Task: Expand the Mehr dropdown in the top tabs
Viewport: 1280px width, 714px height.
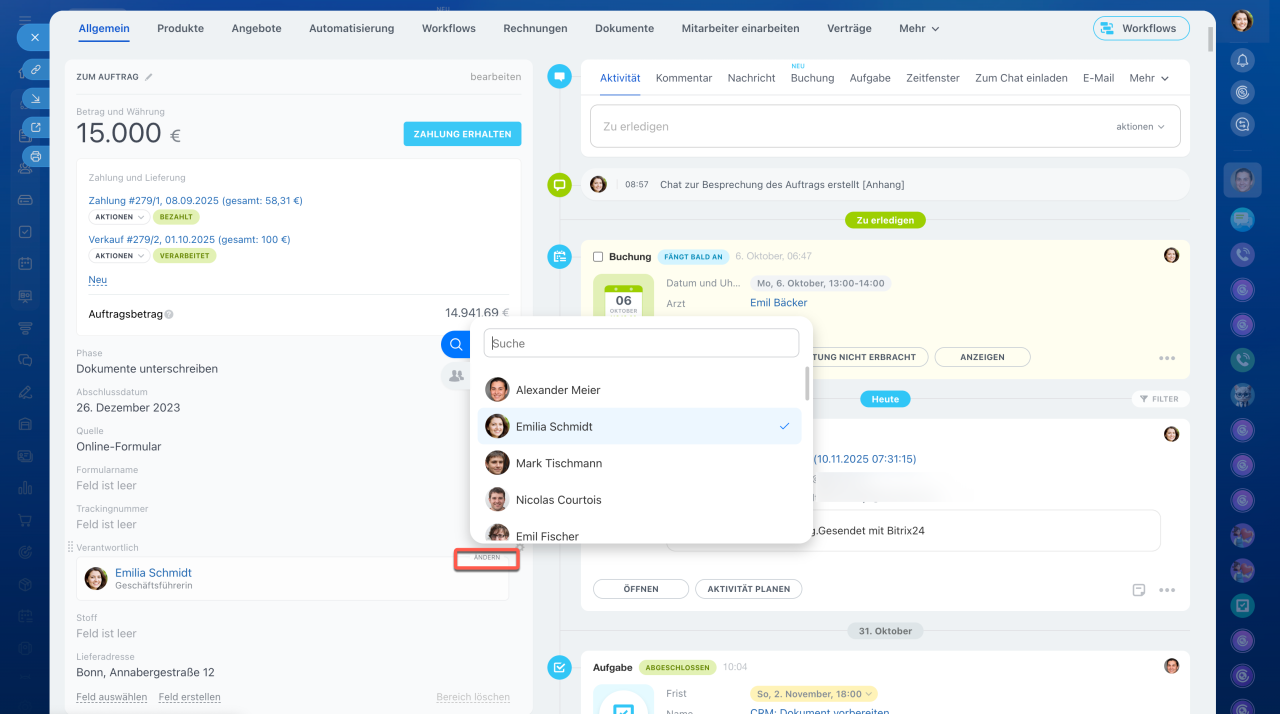Action: (x=918, y=29)
